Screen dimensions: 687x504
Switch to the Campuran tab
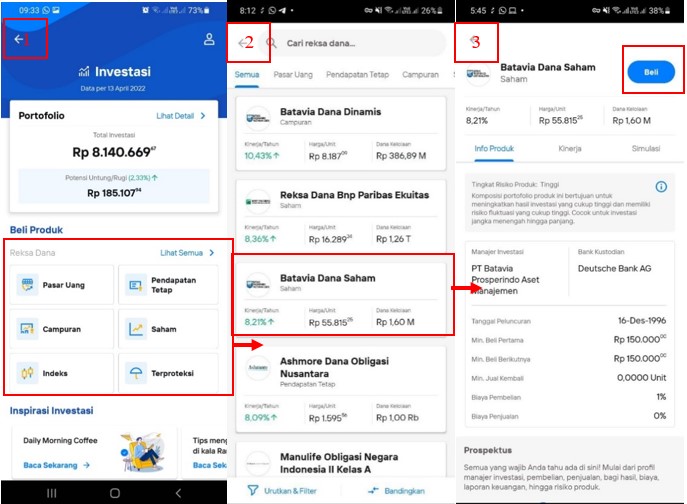click(420, 75)
